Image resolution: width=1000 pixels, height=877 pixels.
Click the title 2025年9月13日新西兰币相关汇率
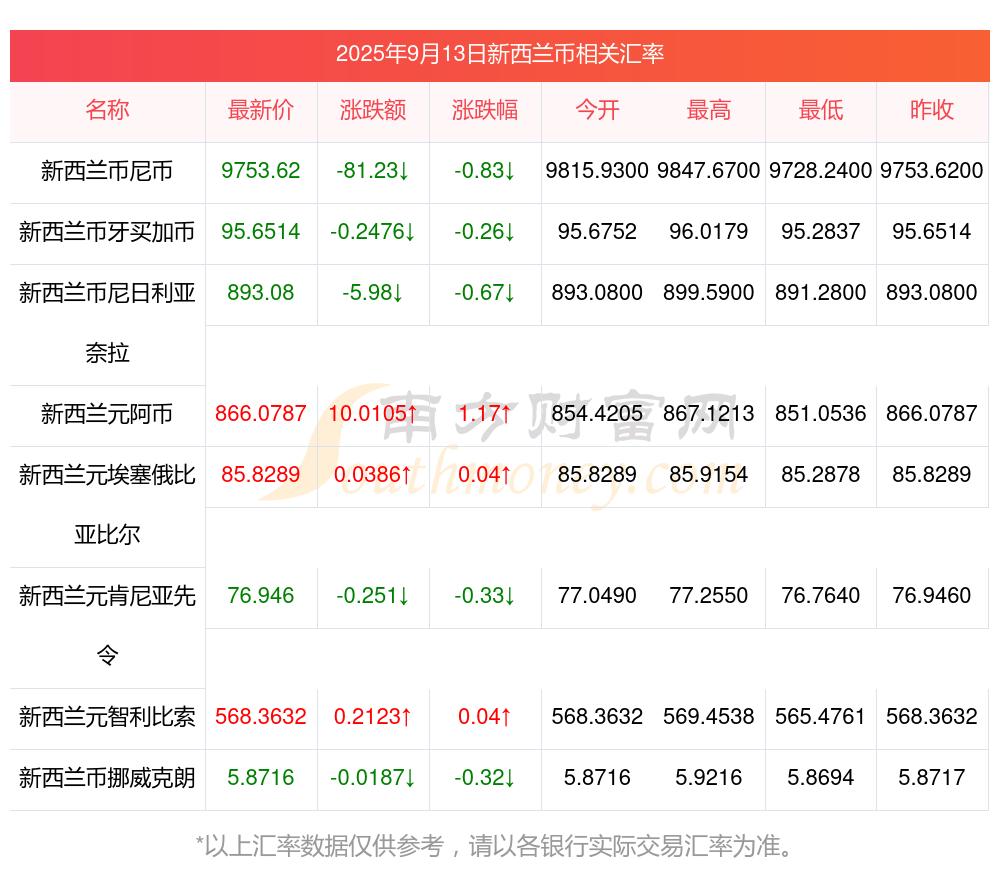500,54
